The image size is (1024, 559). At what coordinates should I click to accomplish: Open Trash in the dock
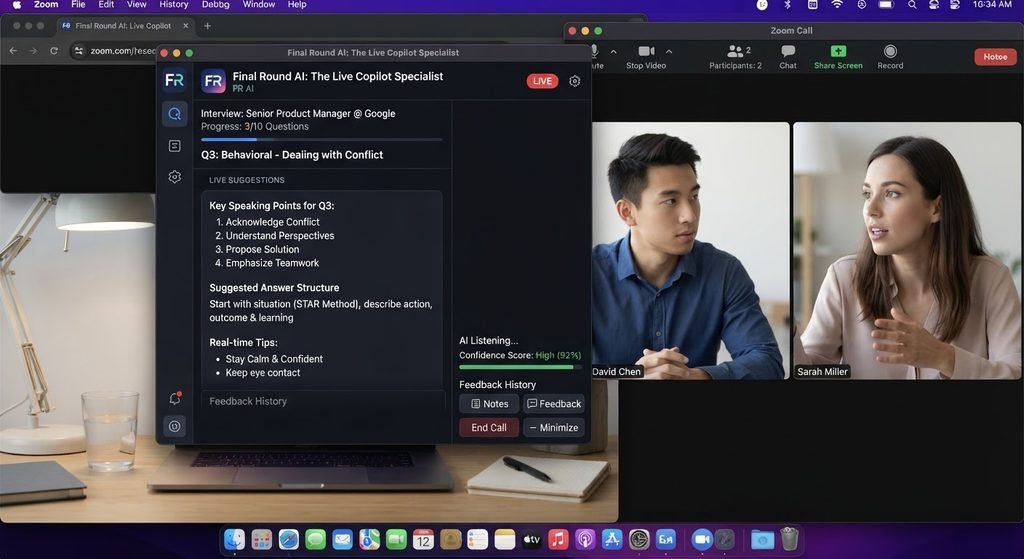coord(790,539)
